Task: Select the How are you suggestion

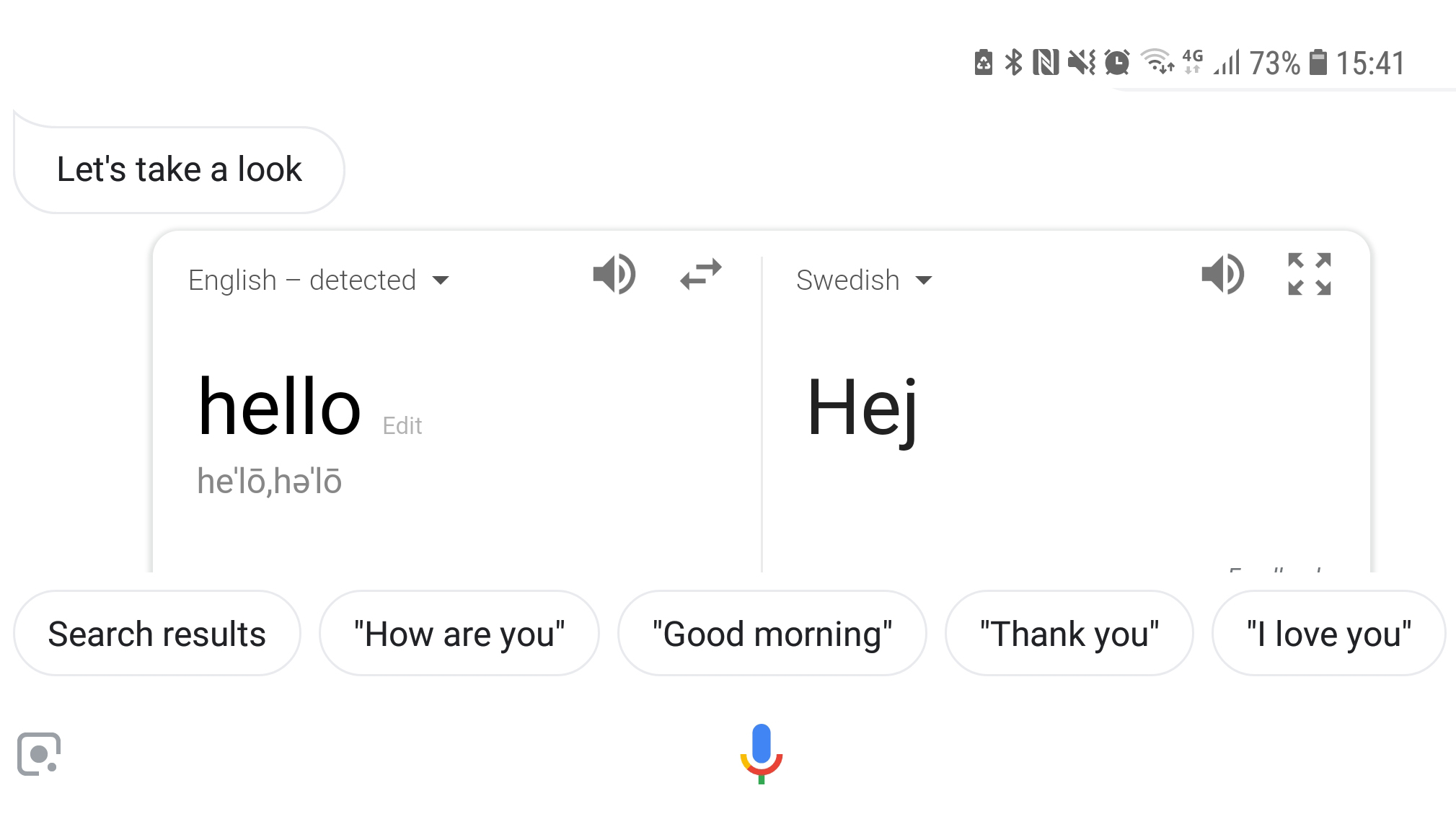Action: tap(459, 632)
